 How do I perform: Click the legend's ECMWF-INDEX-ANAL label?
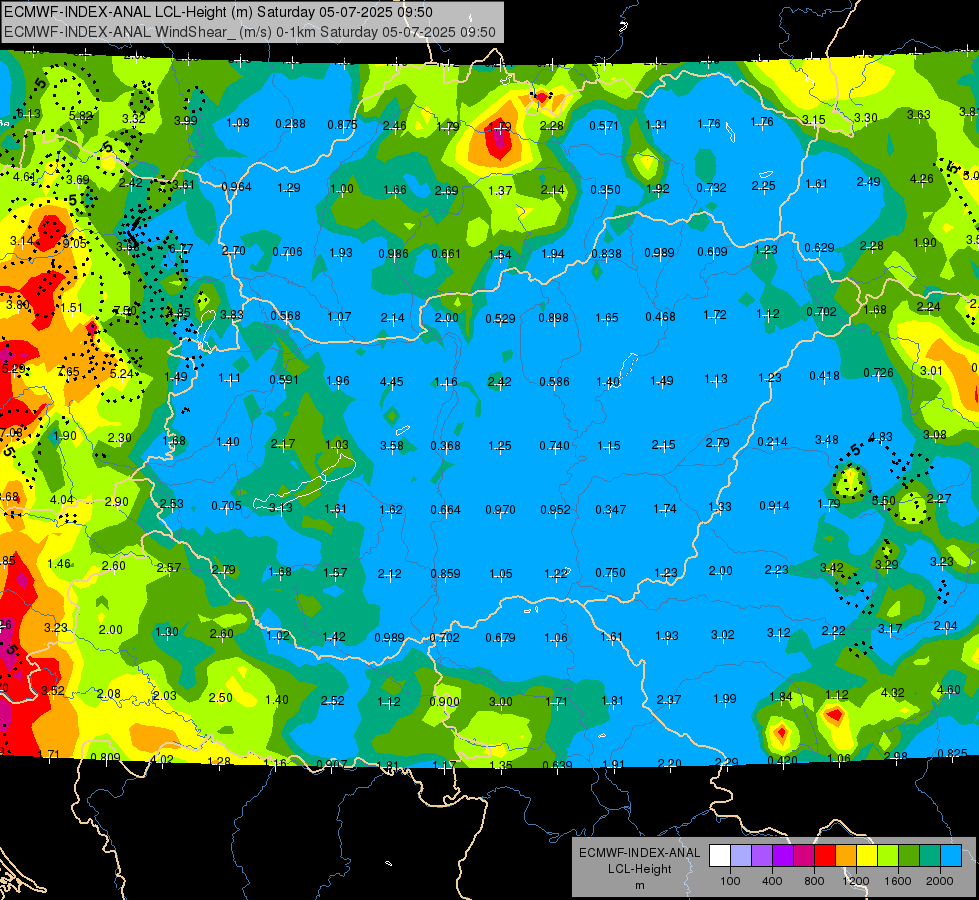click(639, 853)
